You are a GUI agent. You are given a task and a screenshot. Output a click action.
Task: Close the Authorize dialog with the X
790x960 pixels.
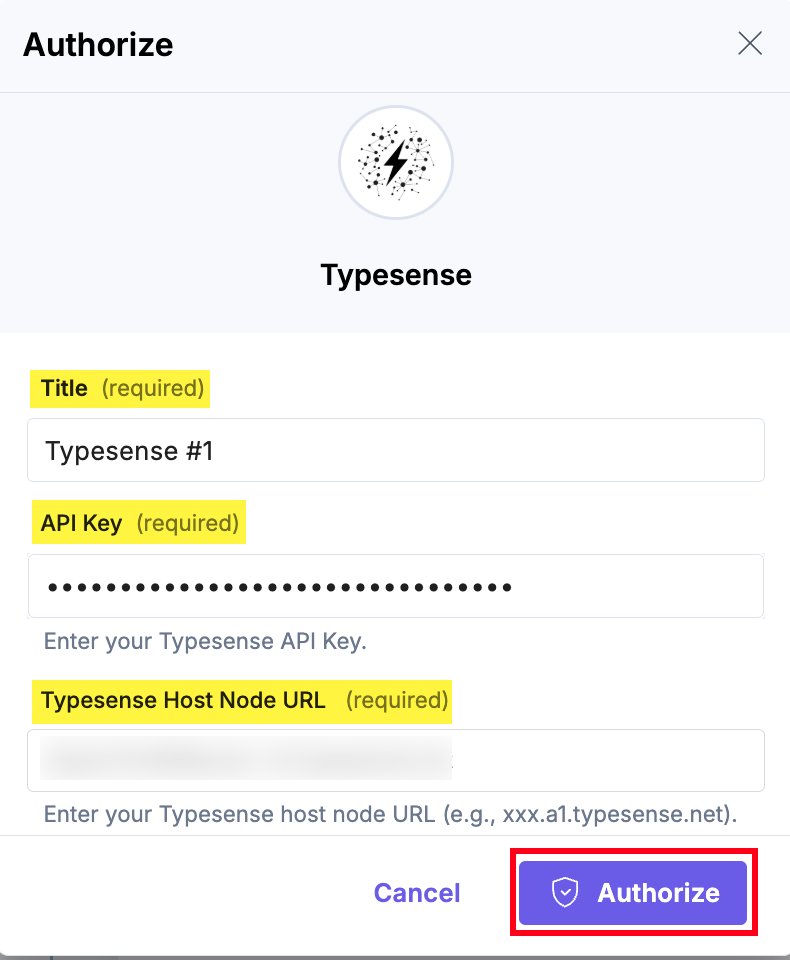[x=749, y=43]
